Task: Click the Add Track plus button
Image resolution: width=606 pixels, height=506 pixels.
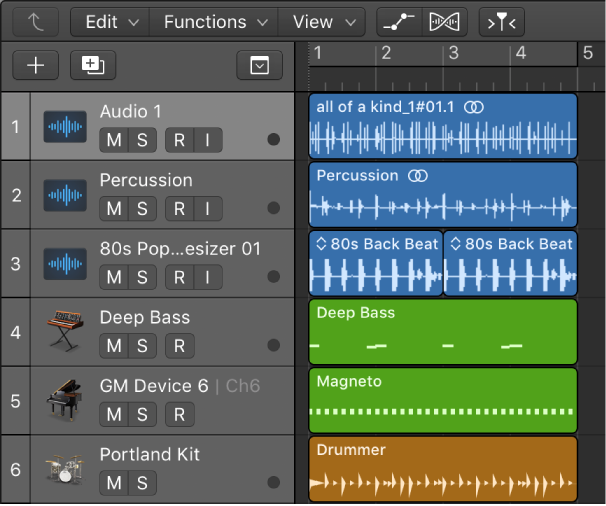Action: point(36,66)
